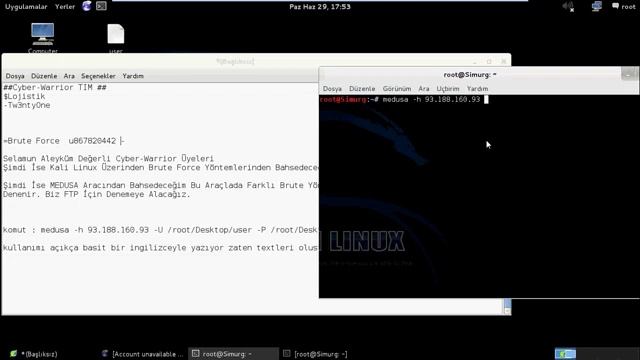
Task: Click the 'Denenir. Biz FTP' line
Action: pyautogui.click(x=97, y=194)
